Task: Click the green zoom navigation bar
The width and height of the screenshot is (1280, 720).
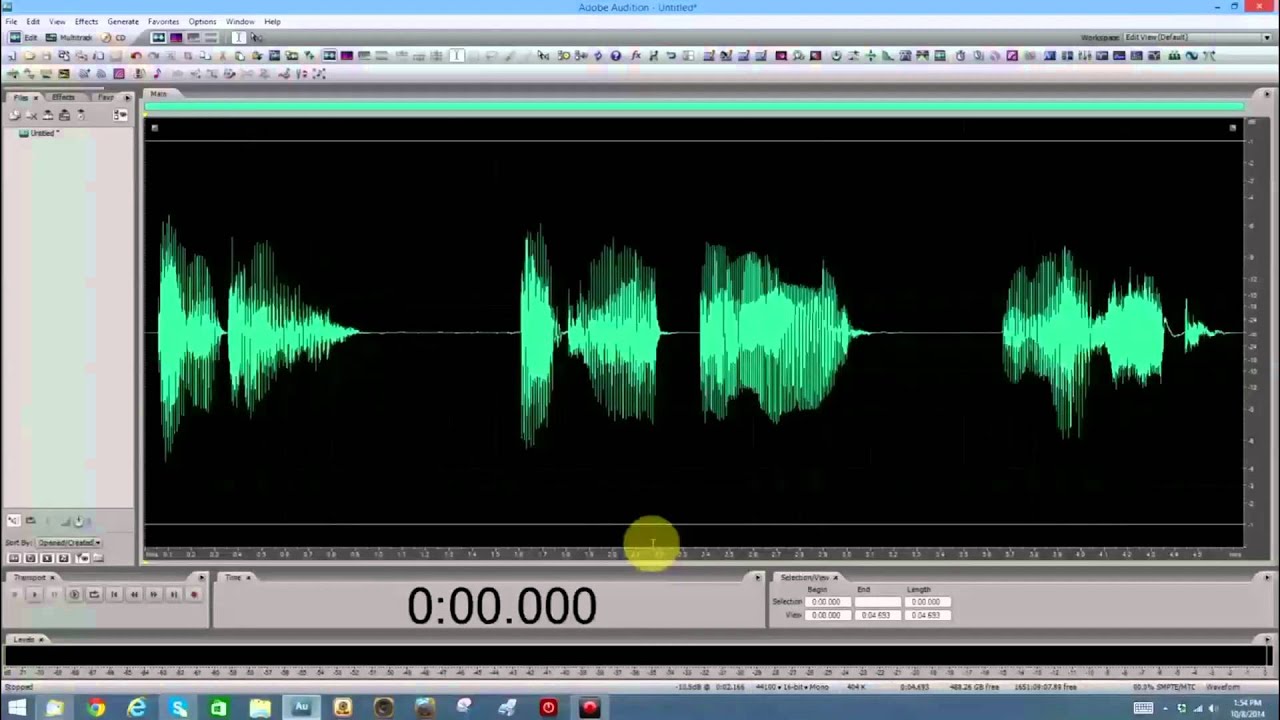Action: click(x=695, y=106)
